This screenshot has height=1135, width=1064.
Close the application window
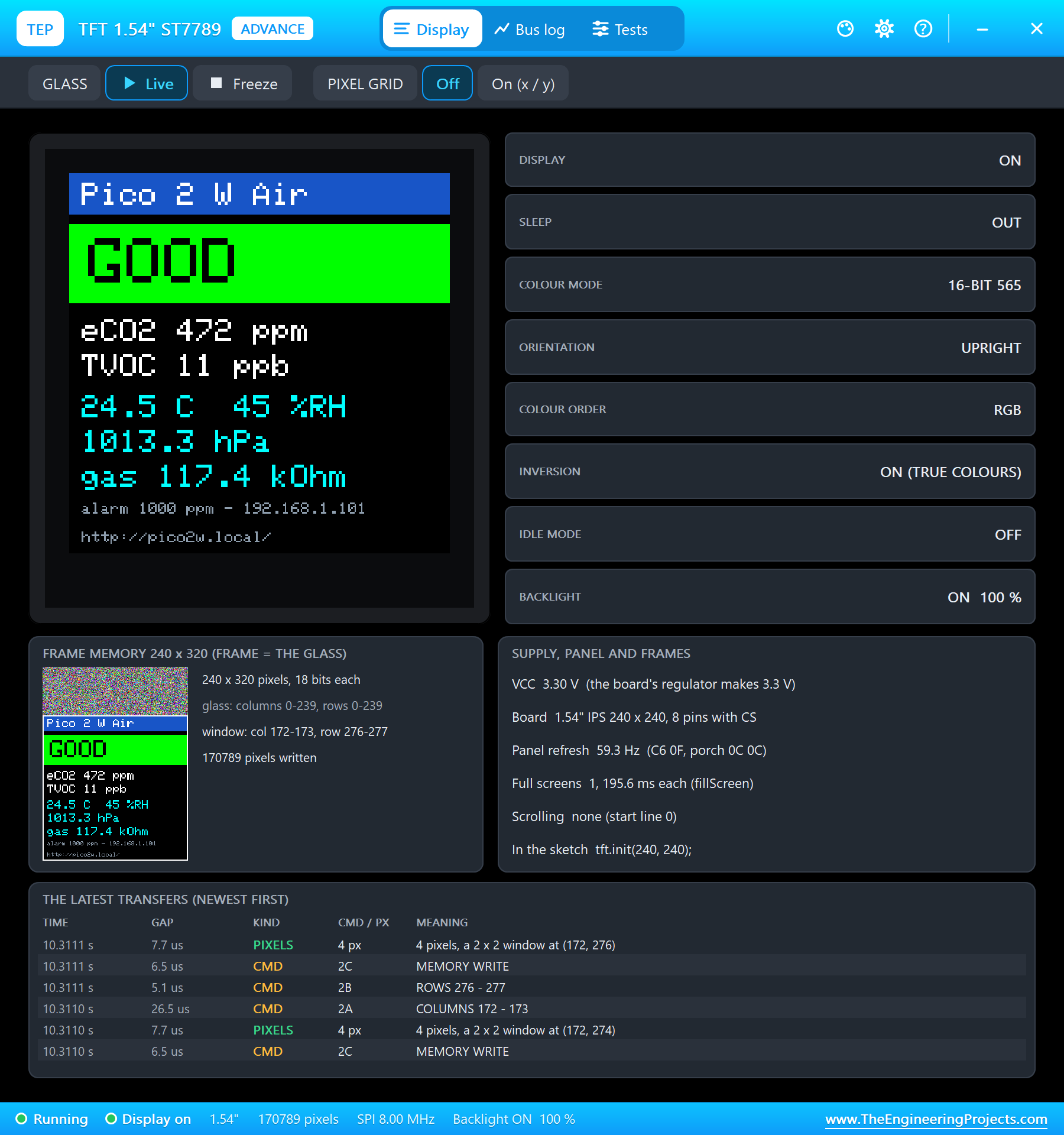point(1037,28)
